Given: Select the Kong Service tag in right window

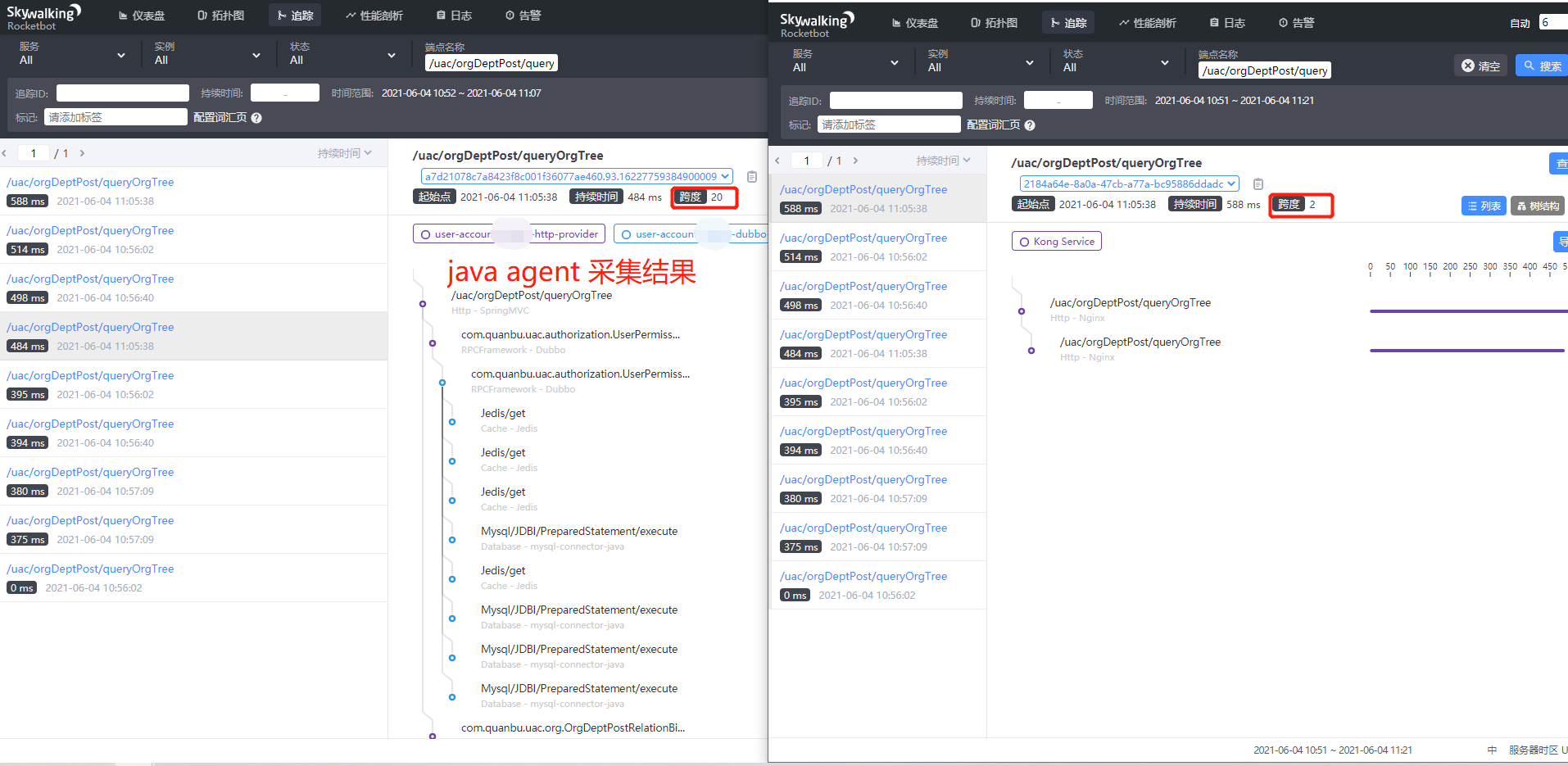Looking at the screenshot, I should point(1057,242).
